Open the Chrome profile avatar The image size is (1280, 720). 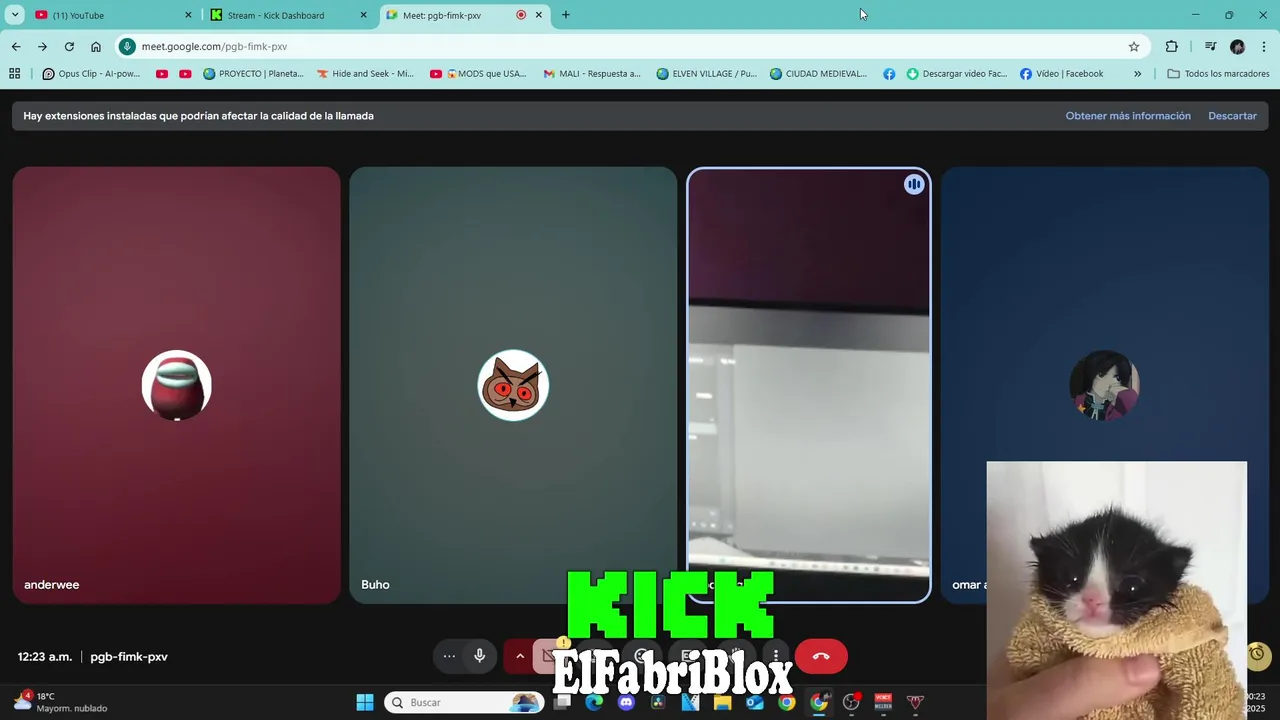click(1237, 46)
